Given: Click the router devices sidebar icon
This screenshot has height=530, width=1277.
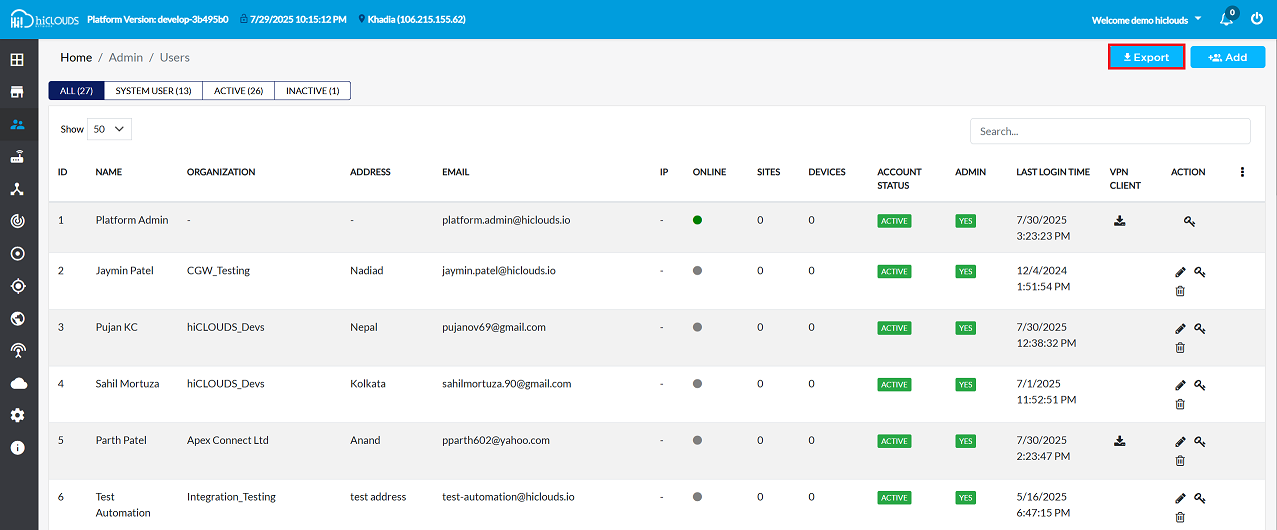Looking at the screenshot, I should pyautogui.click(x=17, y=157).
